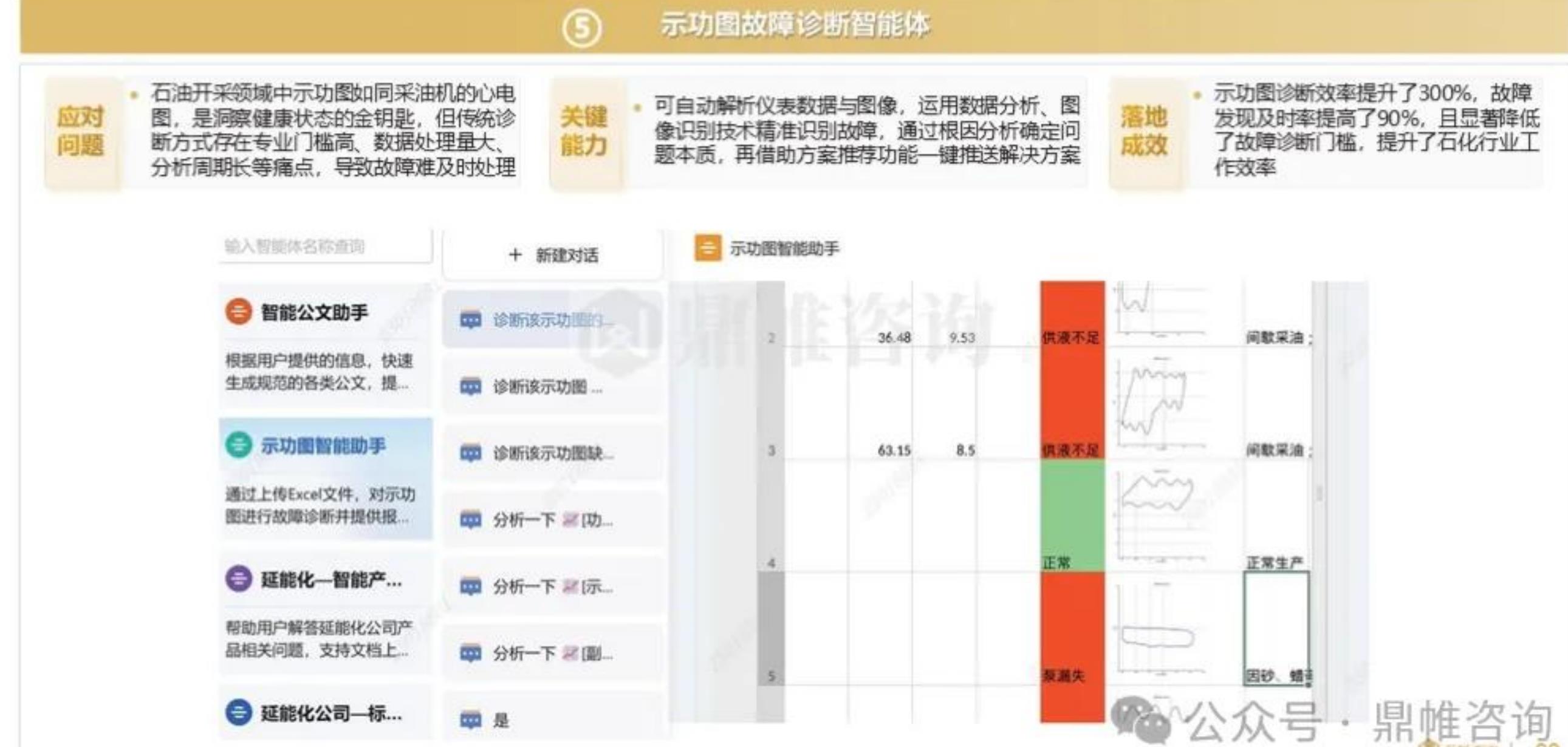
Task: Click the green 正常 diagnosis cell
Action: pos(1072,516)
